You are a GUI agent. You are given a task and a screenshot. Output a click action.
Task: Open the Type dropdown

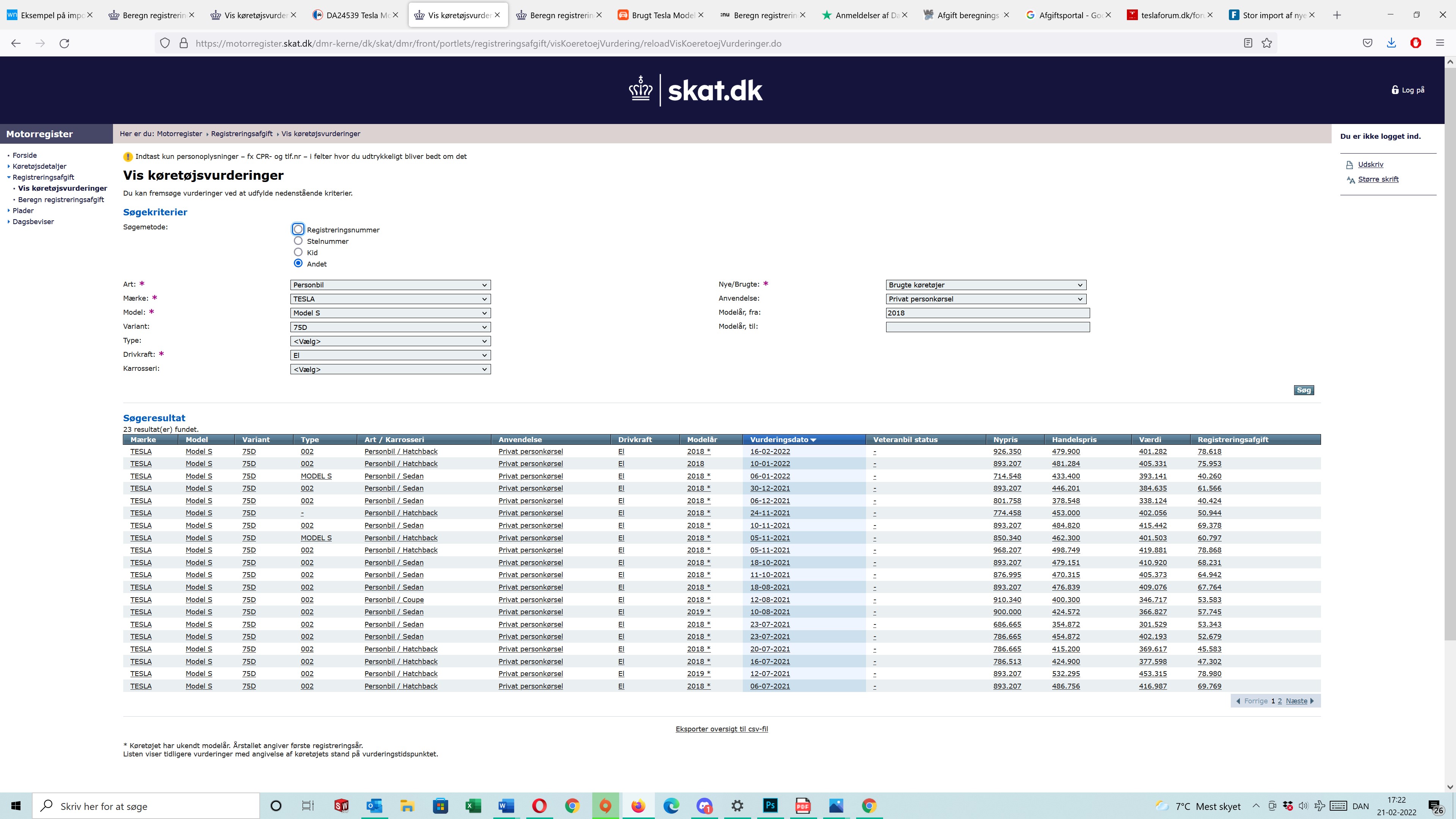point(391,341)
